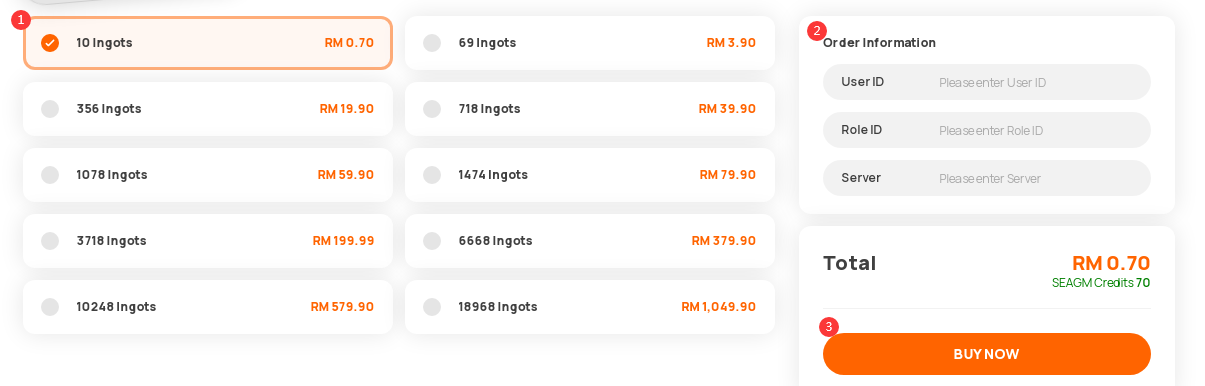Screen dimensions: 1205x386
Task: Select the 3718 Ingots option
Action: pyautogui.click(x=208, y=241)
